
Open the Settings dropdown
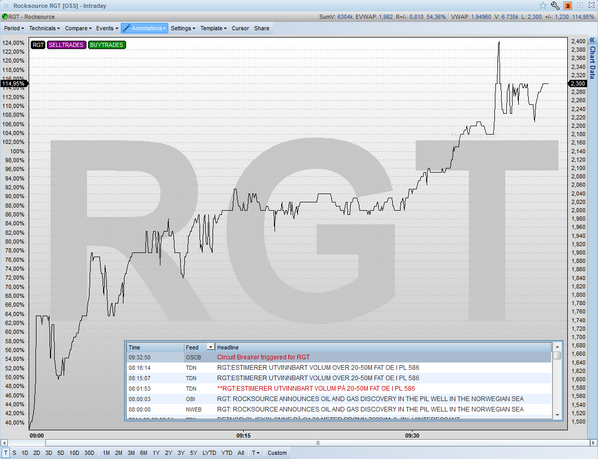183,28
